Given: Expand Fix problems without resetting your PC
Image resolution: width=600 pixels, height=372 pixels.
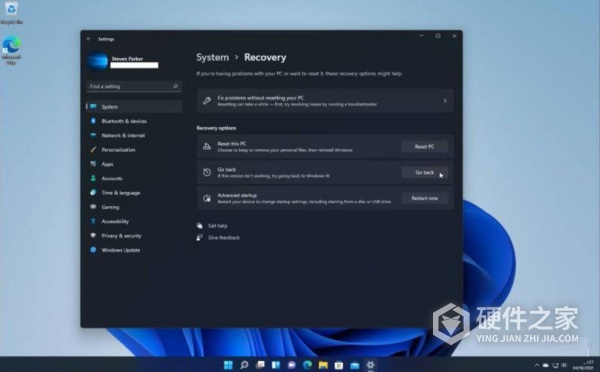Looking at the screenshot, I should (x=325, y=101).
